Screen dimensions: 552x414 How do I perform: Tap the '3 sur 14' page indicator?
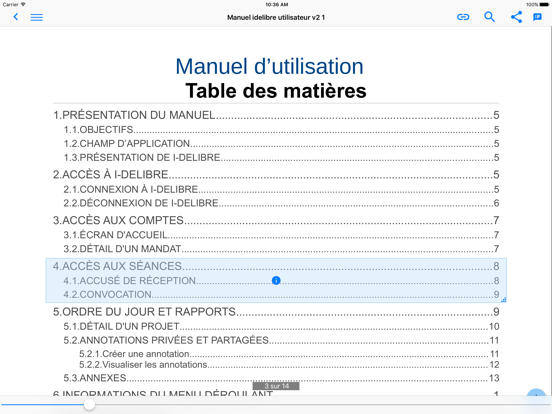click(x=276, y=386)
